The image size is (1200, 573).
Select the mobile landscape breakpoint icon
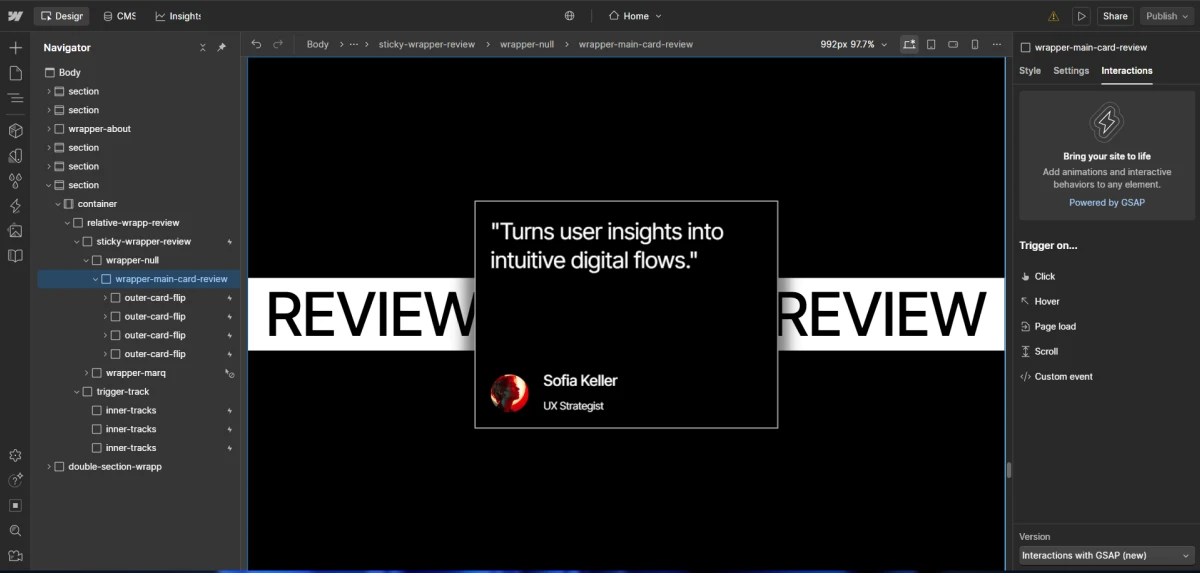point(952,44)
